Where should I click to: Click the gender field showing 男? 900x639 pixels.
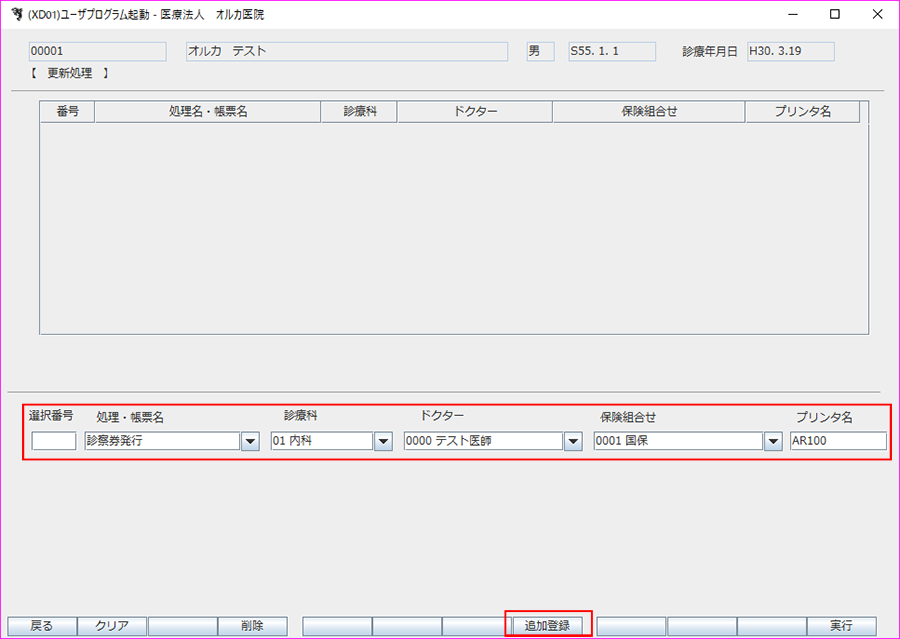(538, 51)
